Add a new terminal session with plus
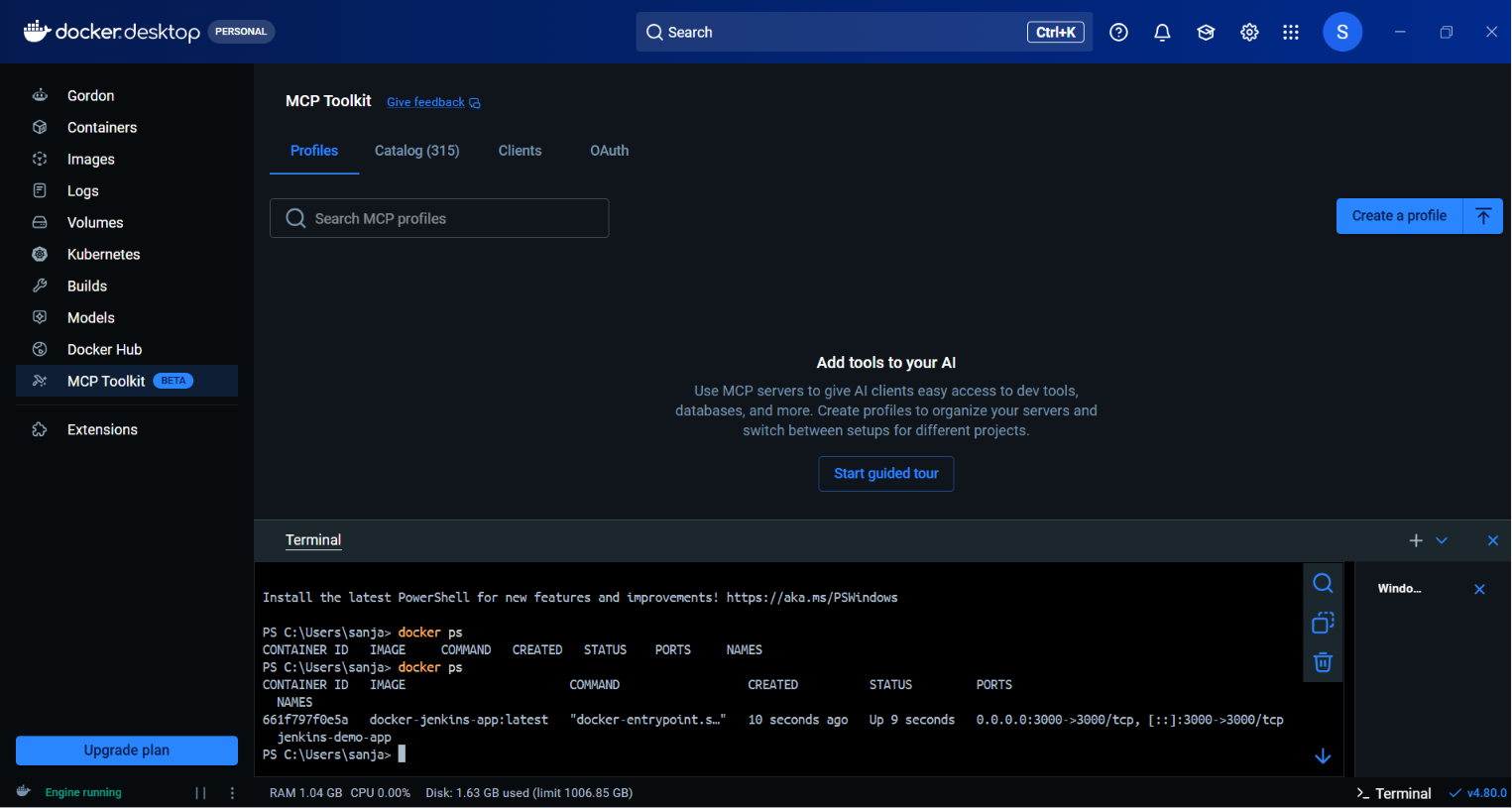1512x808 pixels. 1416,540
